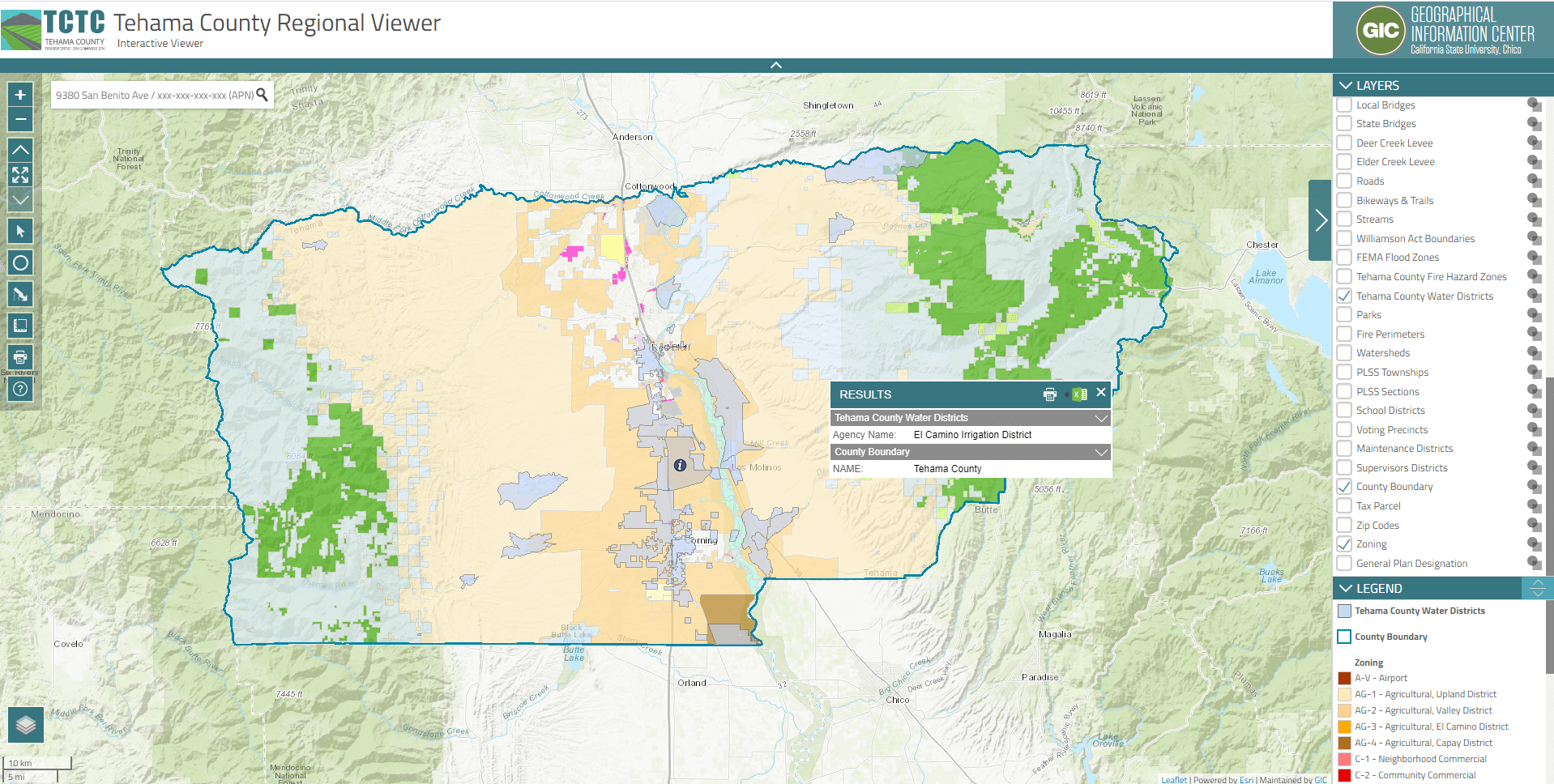The image size is (1554, 784).
Task: Print the results panel
Action: 1050,394
